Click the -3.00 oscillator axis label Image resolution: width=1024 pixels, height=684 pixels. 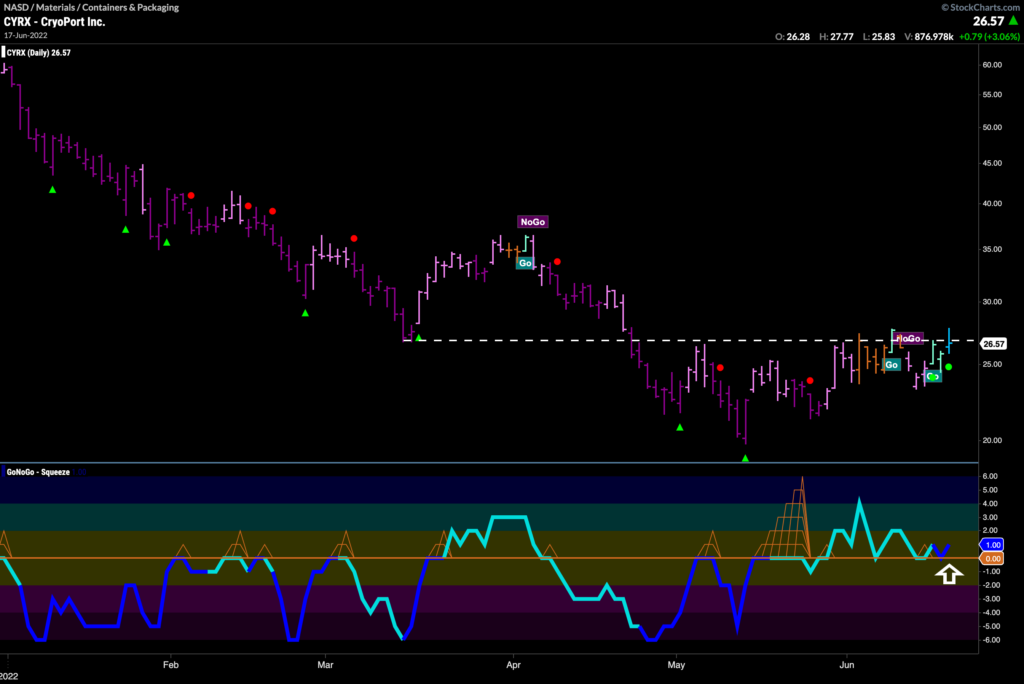tap(991, 599)
